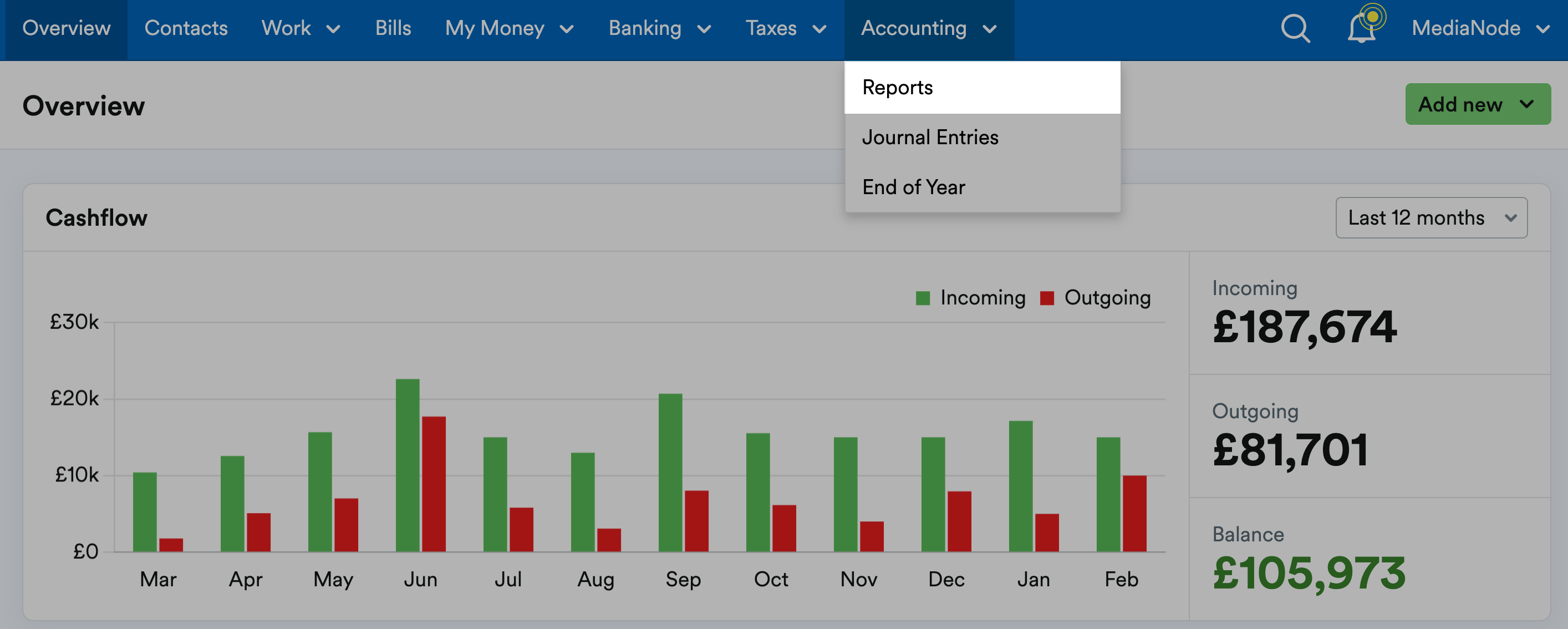The height and width of the screenshot is (629, 1568).
Task: Change the Last 12 months period selector
Action: [1430, 217]
